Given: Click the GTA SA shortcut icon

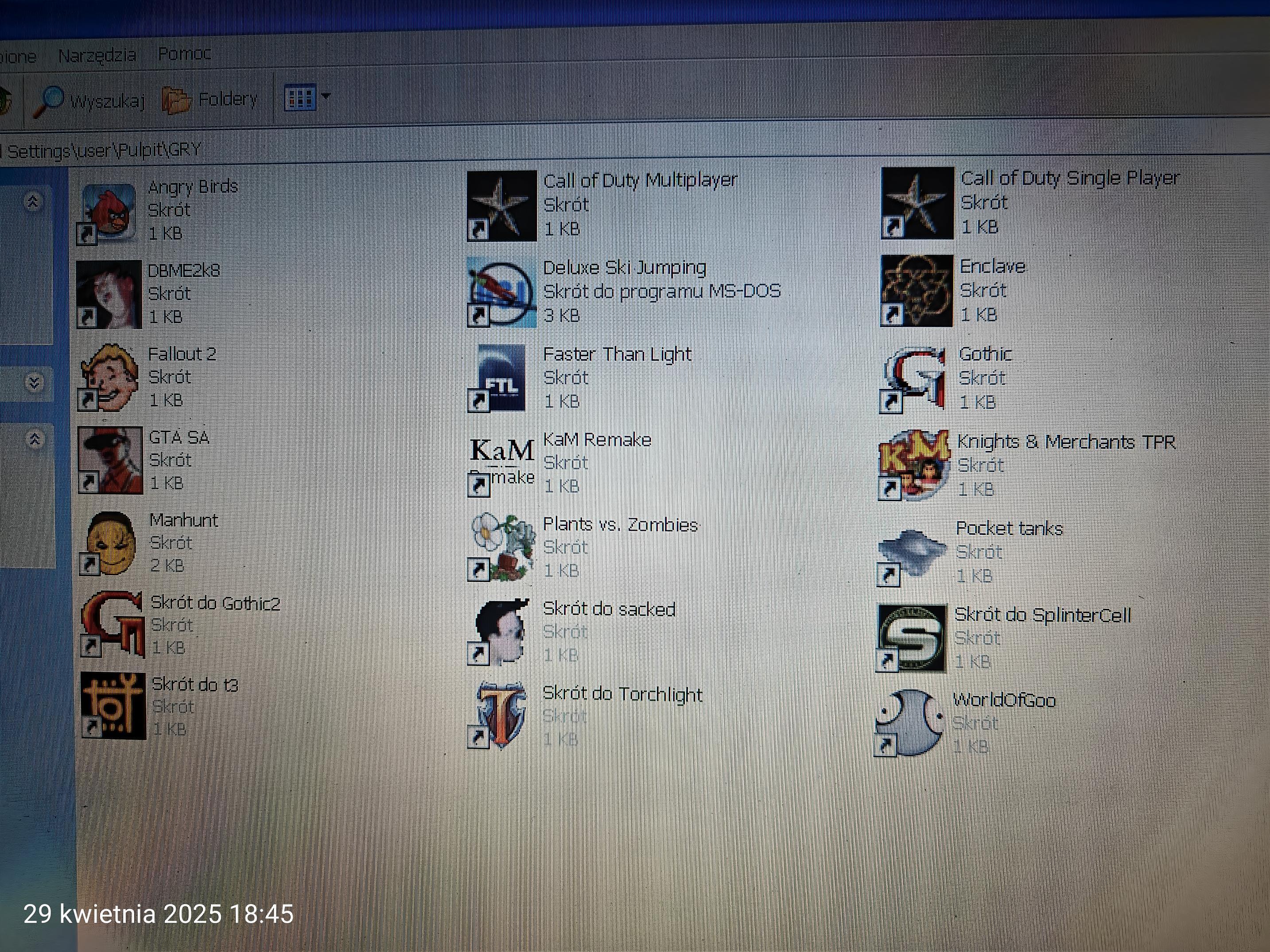Looking at the screenshot, I should tap(111, 460).
